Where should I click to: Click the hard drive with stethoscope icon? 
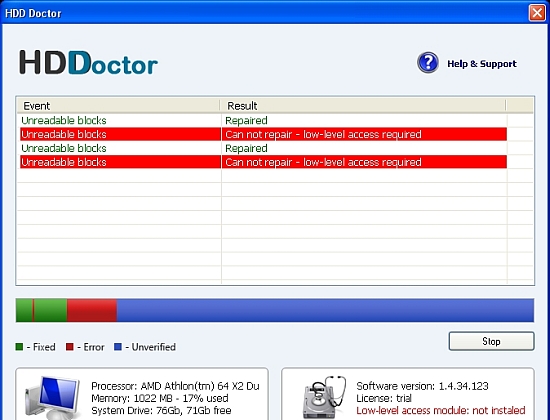324,398
